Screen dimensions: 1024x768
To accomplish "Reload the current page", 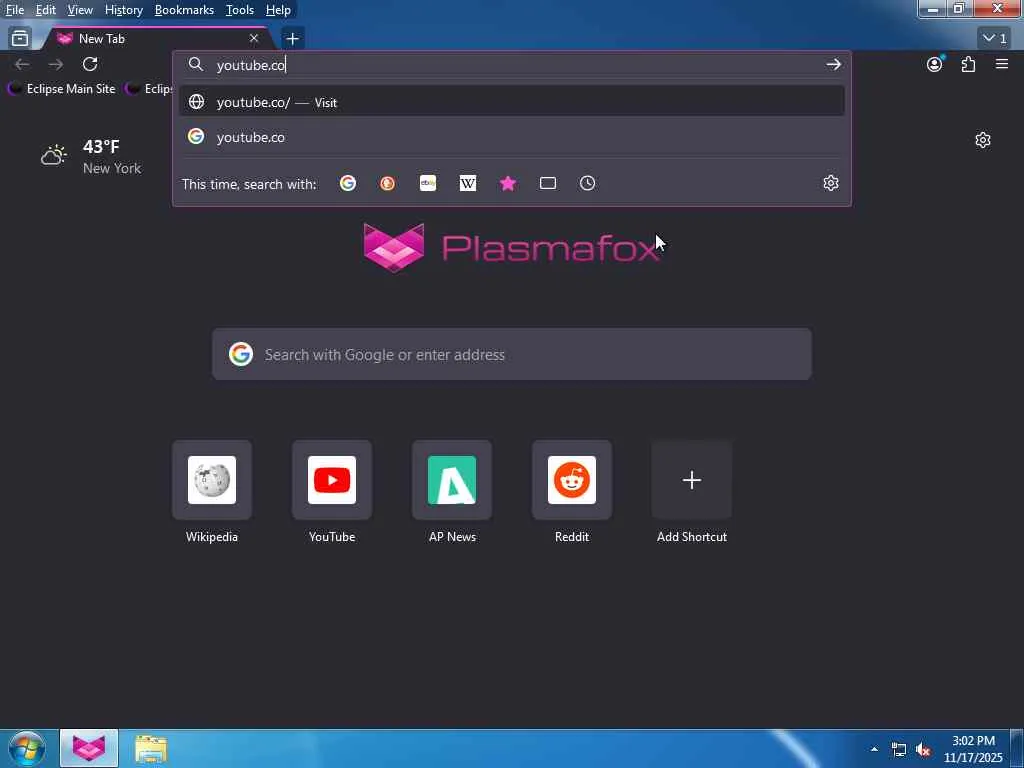I will (90, 64).
